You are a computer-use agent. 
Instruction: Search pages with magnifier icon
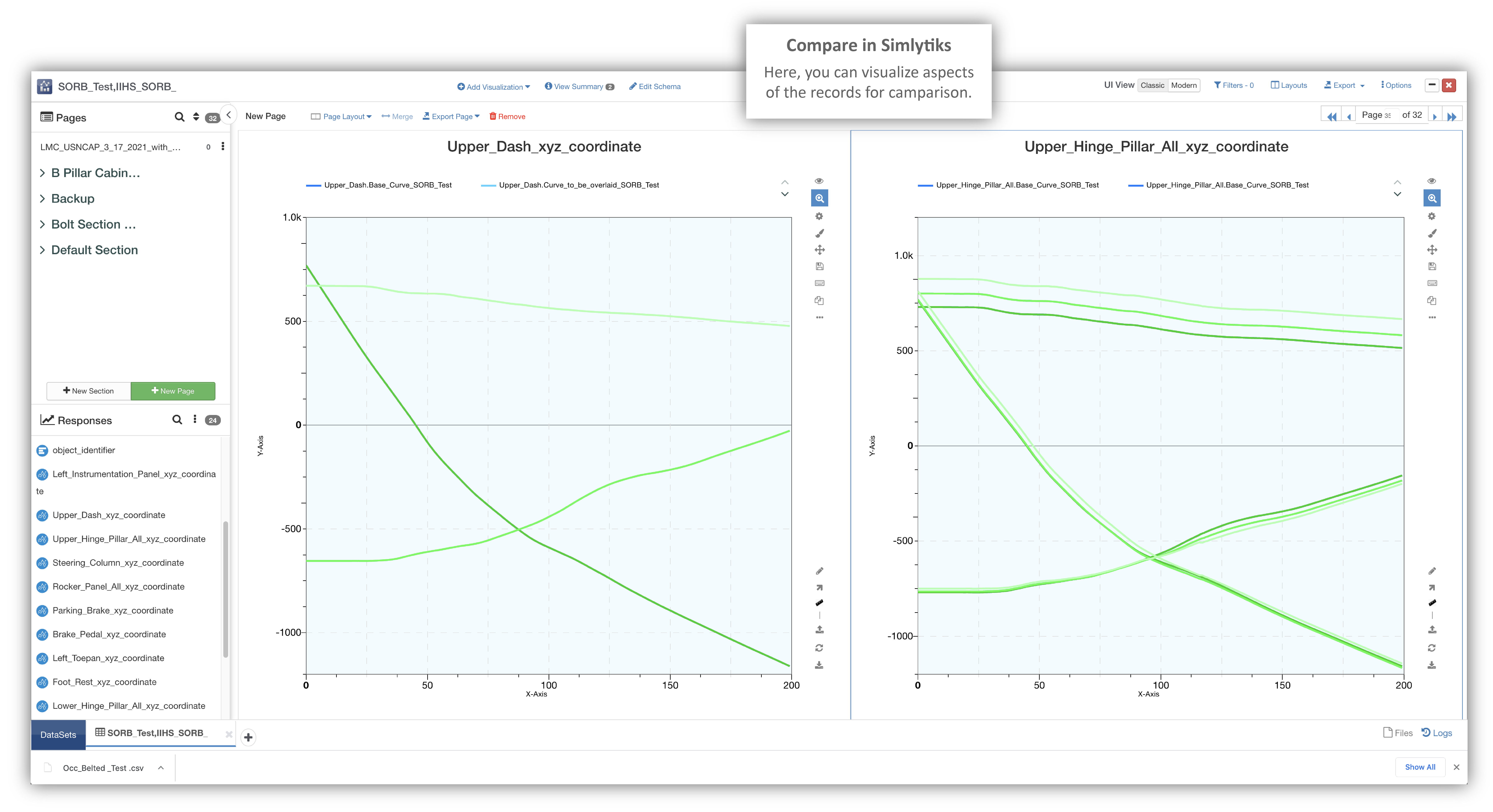tap(180, 117)
